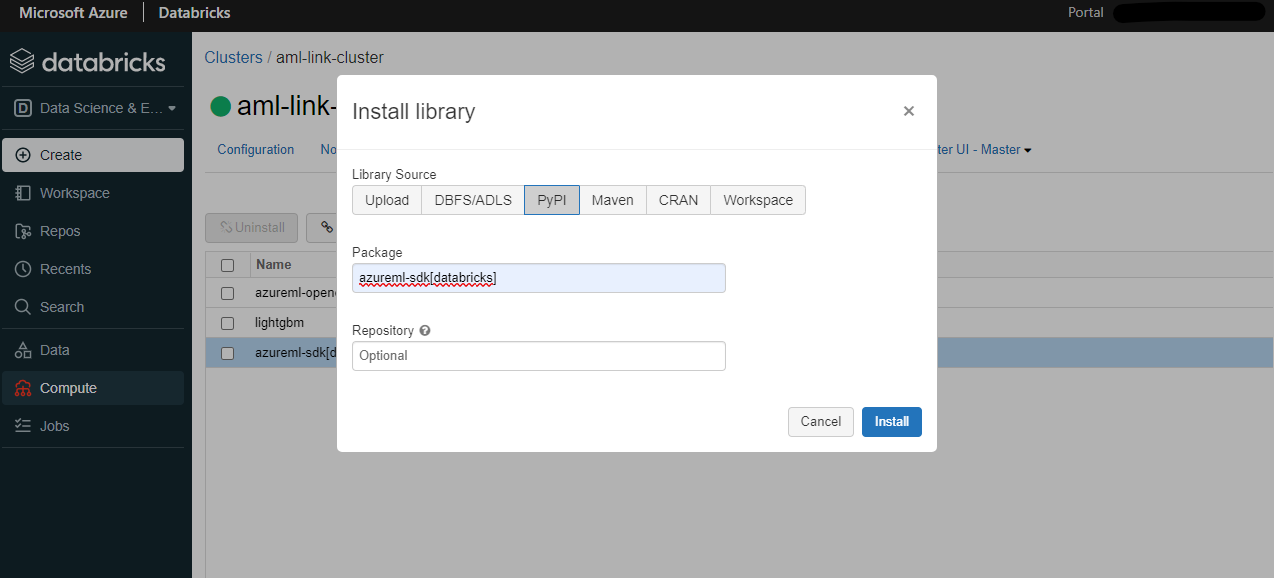
Task: Select the CRAN library source
Action: [679, 200]
